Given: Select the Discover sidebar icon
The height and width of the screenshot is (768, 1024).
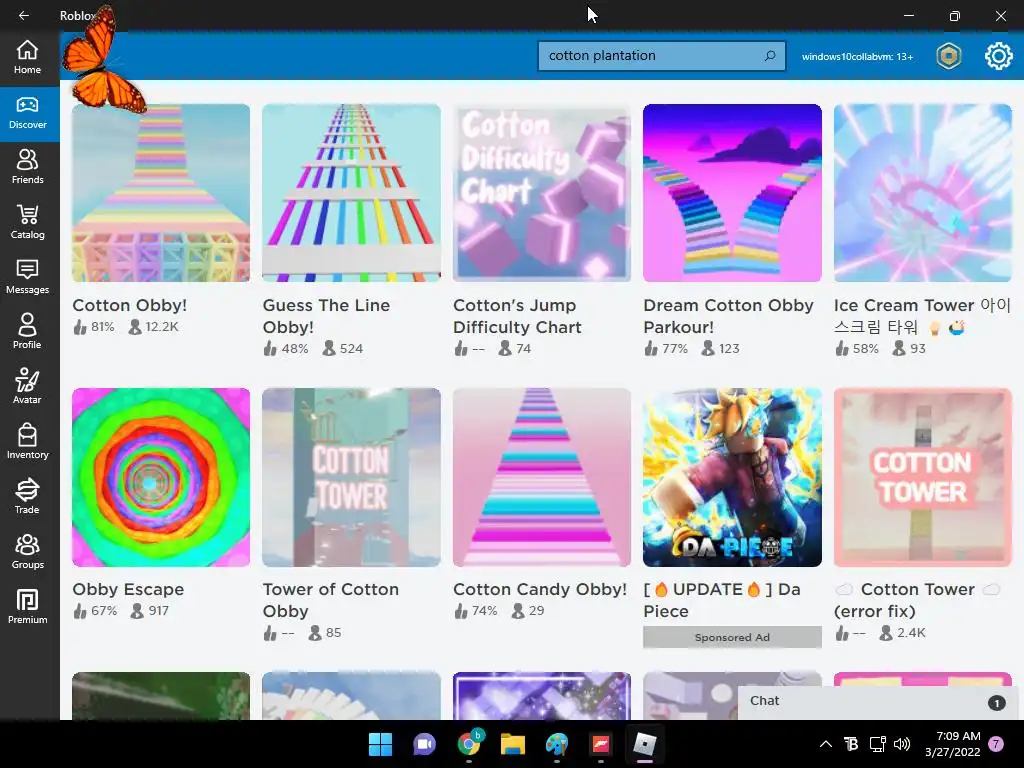Looking at the screenshot, I should 27,114.
